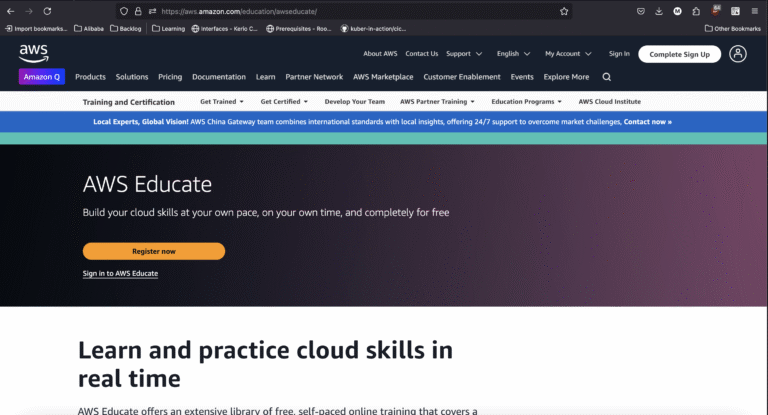The width and height of the screenshot is (768, 415).
Task: Open the Interfaces - Kerlo bookmark
Action: [x=224, y=29]
